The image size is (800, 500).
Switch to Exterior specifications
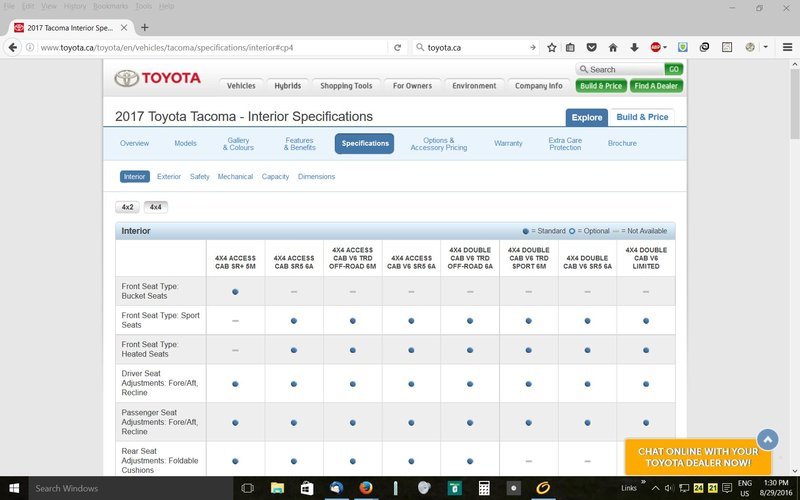[x=169, y=177]
